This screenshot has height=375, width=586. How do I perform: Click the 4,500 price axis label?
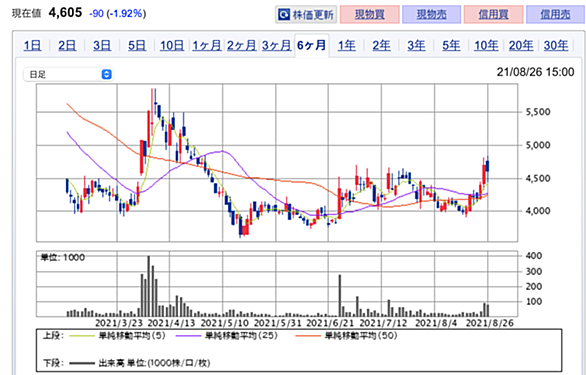point(538,178)
